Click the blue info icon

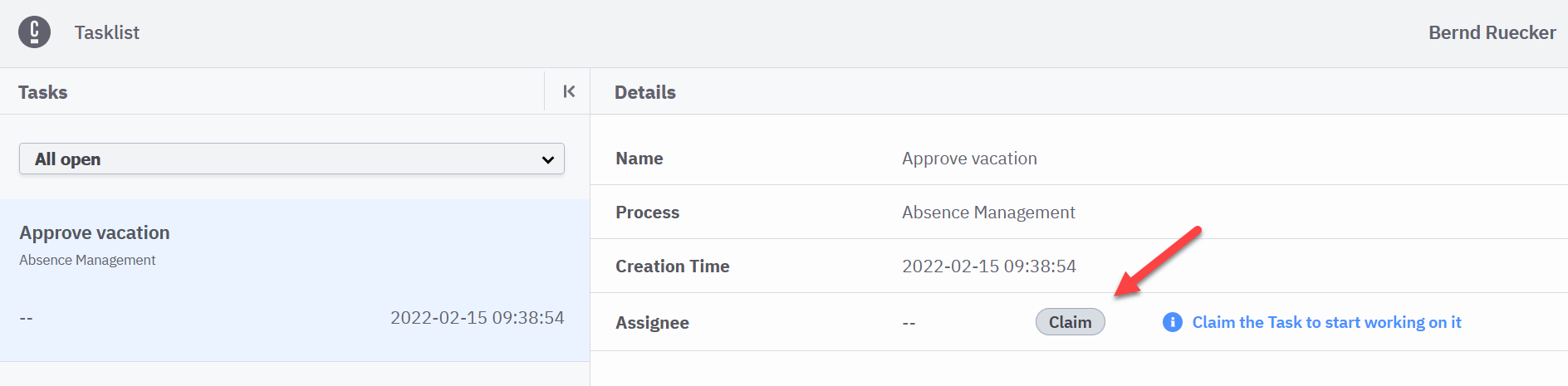coord(1172,322)
